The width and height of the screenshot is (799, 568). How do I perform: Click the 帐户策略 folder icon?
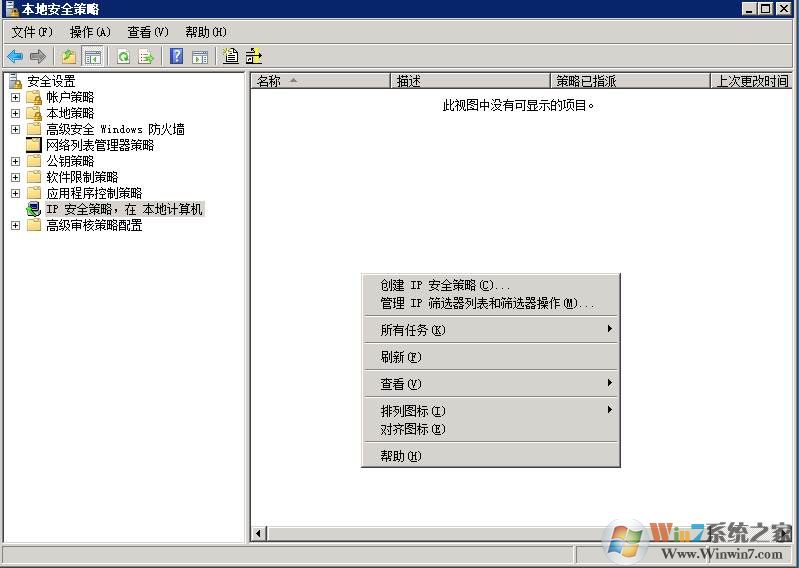pyautogui.click(x=34, y=97)
